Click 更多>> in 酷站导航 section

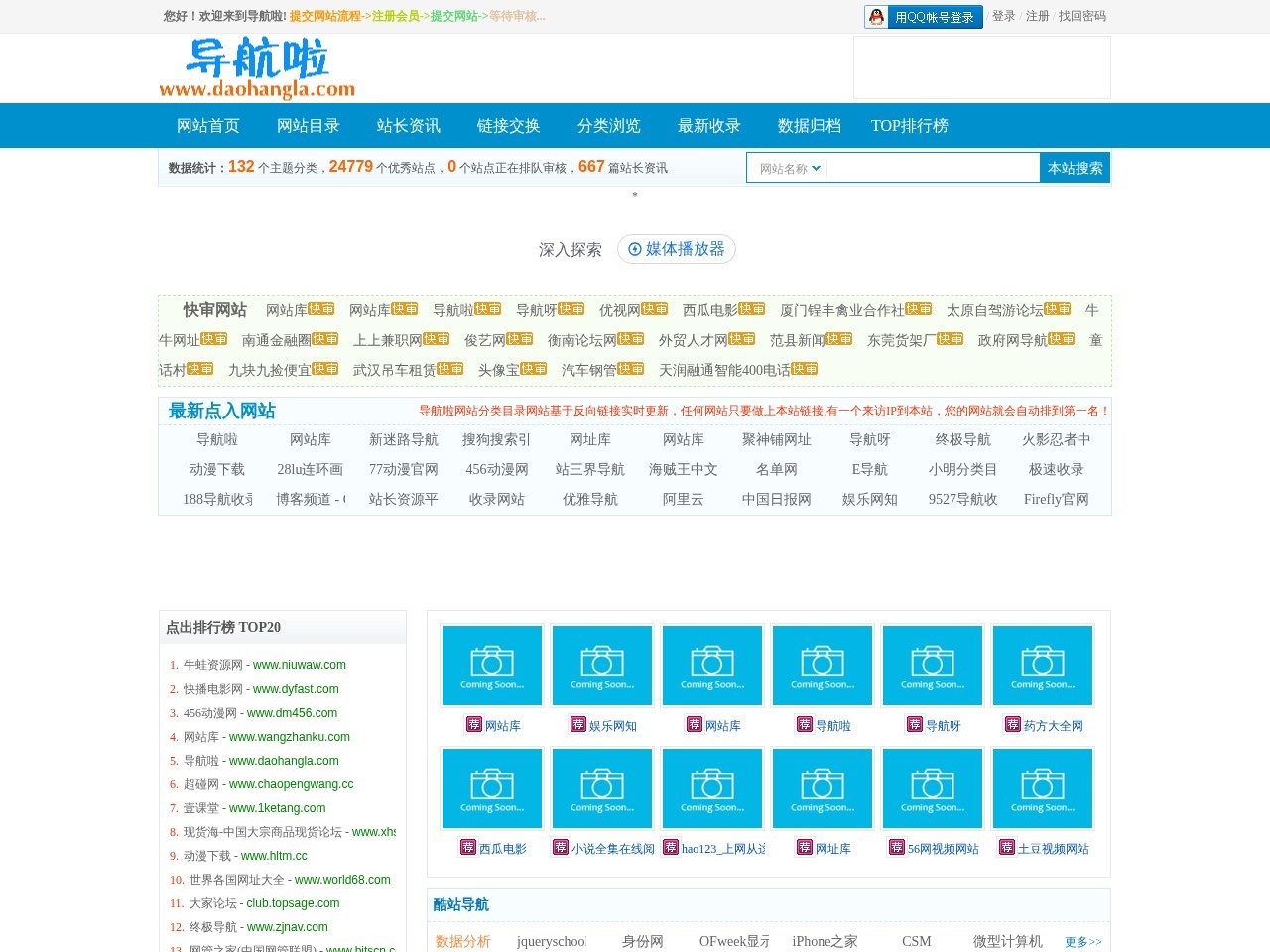point(1082,942)
